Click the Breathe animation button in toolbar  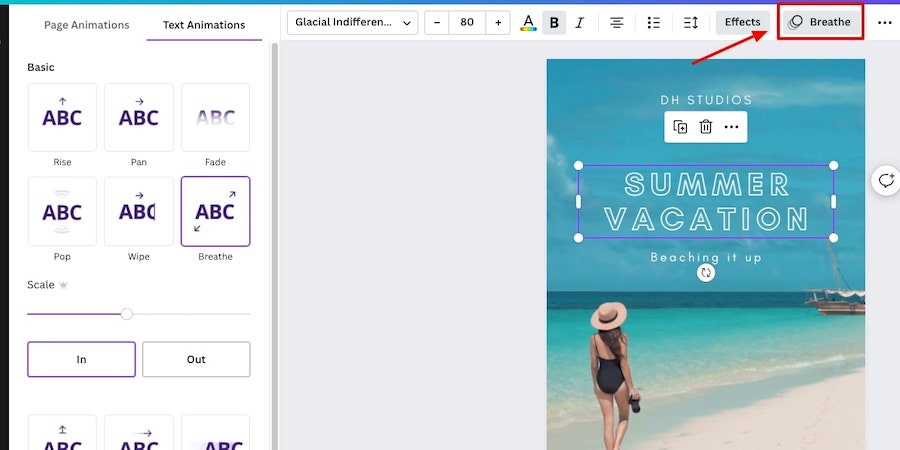click(821, 22)
